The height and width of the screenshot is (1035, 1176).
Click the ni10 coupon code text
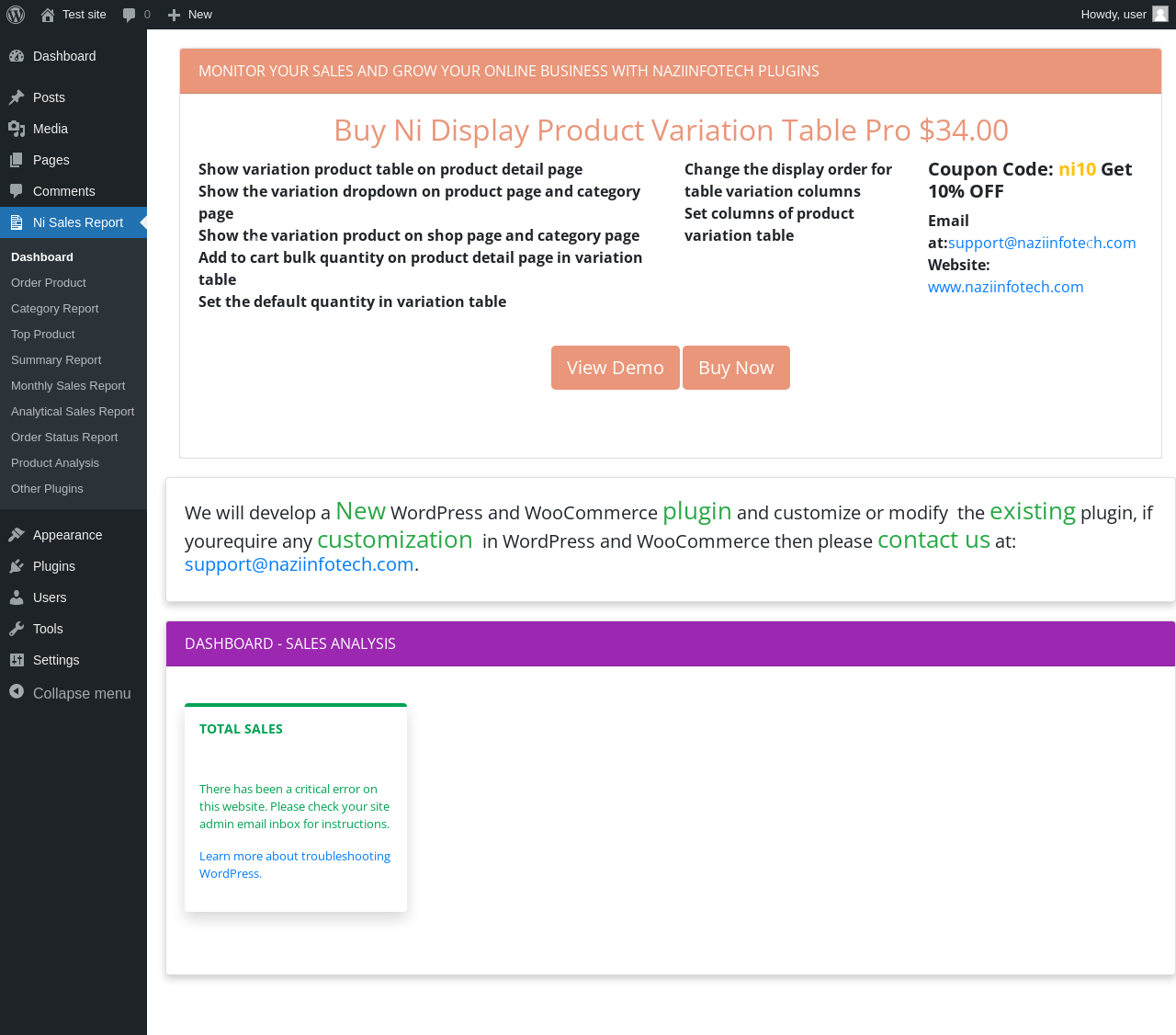(1077, 169)
